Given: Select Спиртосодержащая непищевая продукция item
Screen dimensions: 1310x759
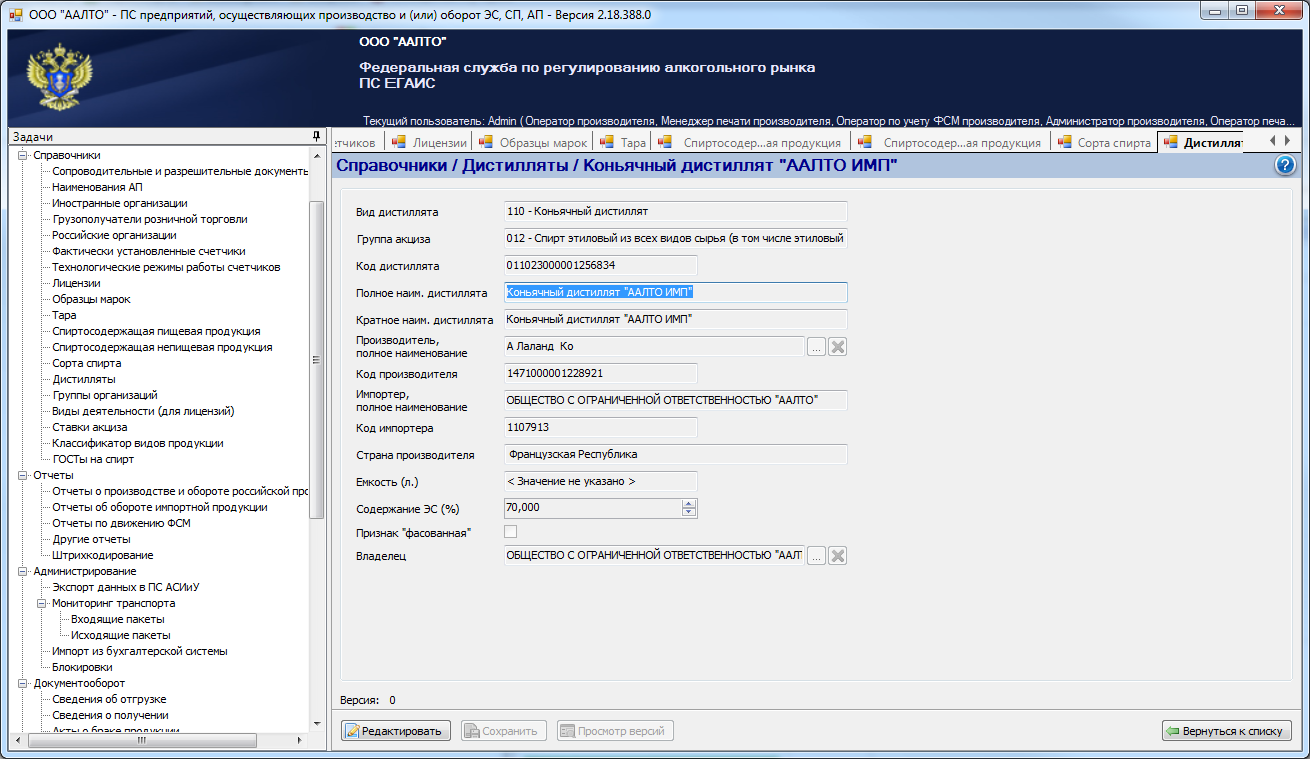Looking at the screenshot, I should click(x=162, y=347).
